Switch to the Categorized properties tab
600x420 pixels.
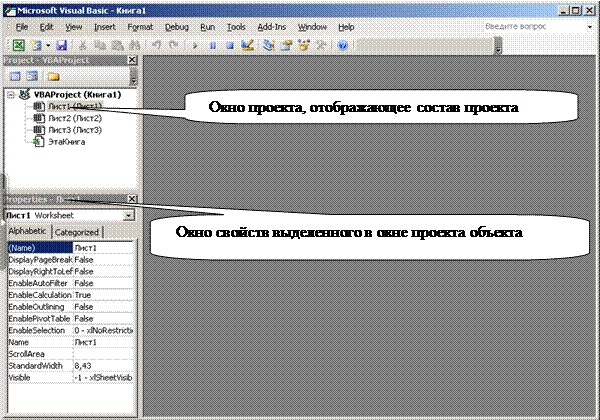click(75, 232)
